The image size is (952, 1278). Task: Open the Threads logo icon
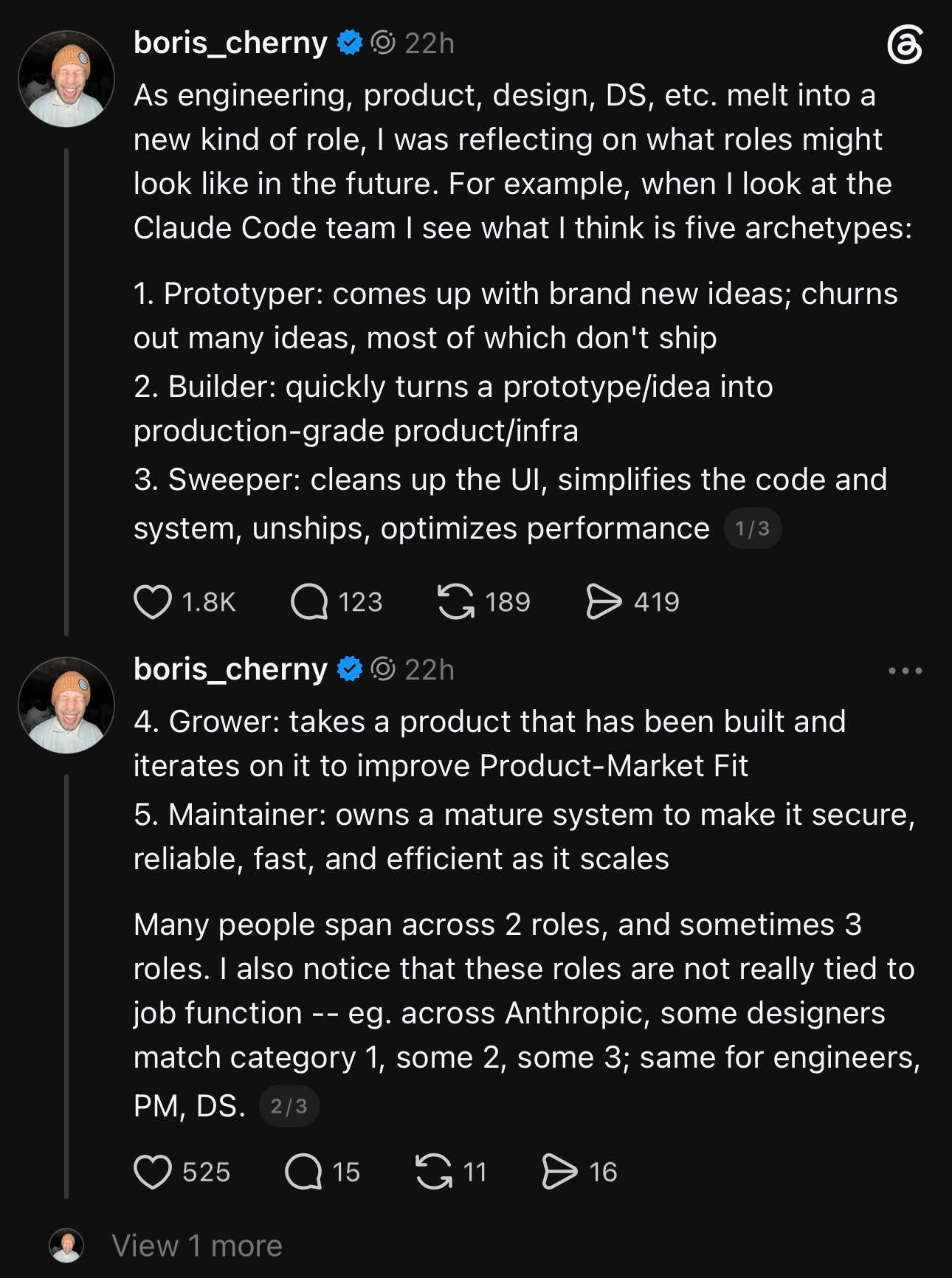coord(904,45)
